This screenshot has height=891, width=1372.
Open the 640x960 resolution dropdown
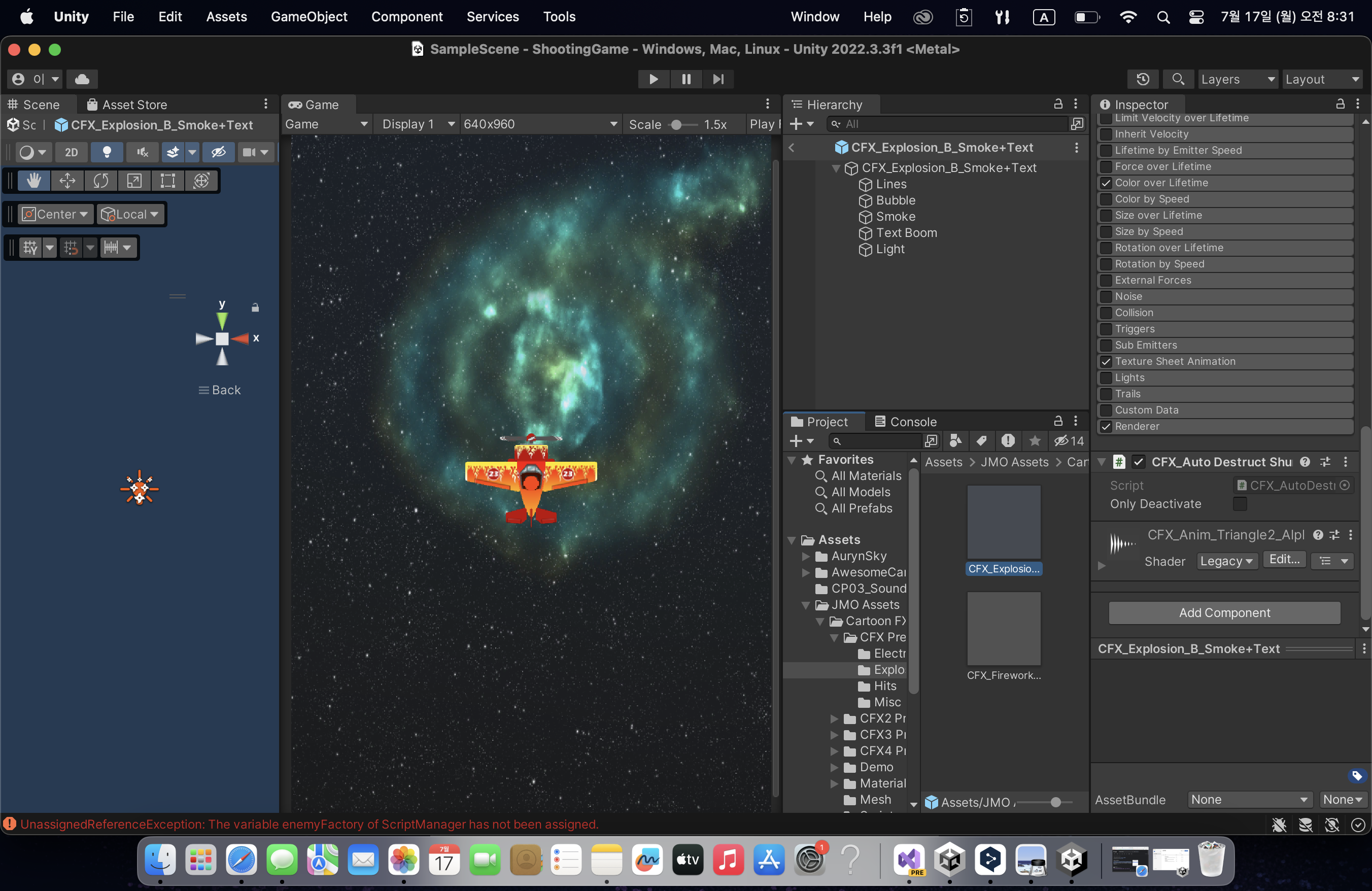click(539, 124)
